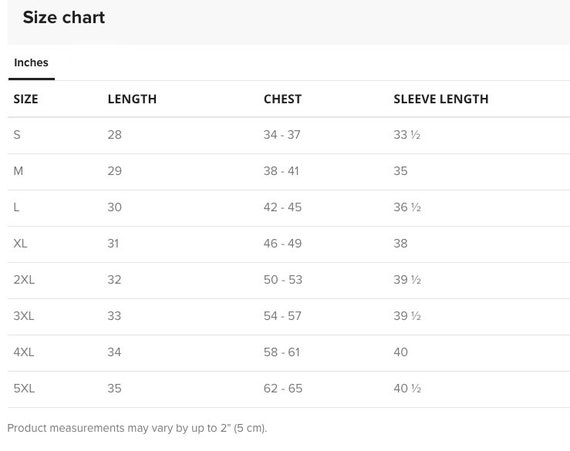Select the 2XL size row label
Viewport: 570px width, 451px height.
[x=24, y=279]
